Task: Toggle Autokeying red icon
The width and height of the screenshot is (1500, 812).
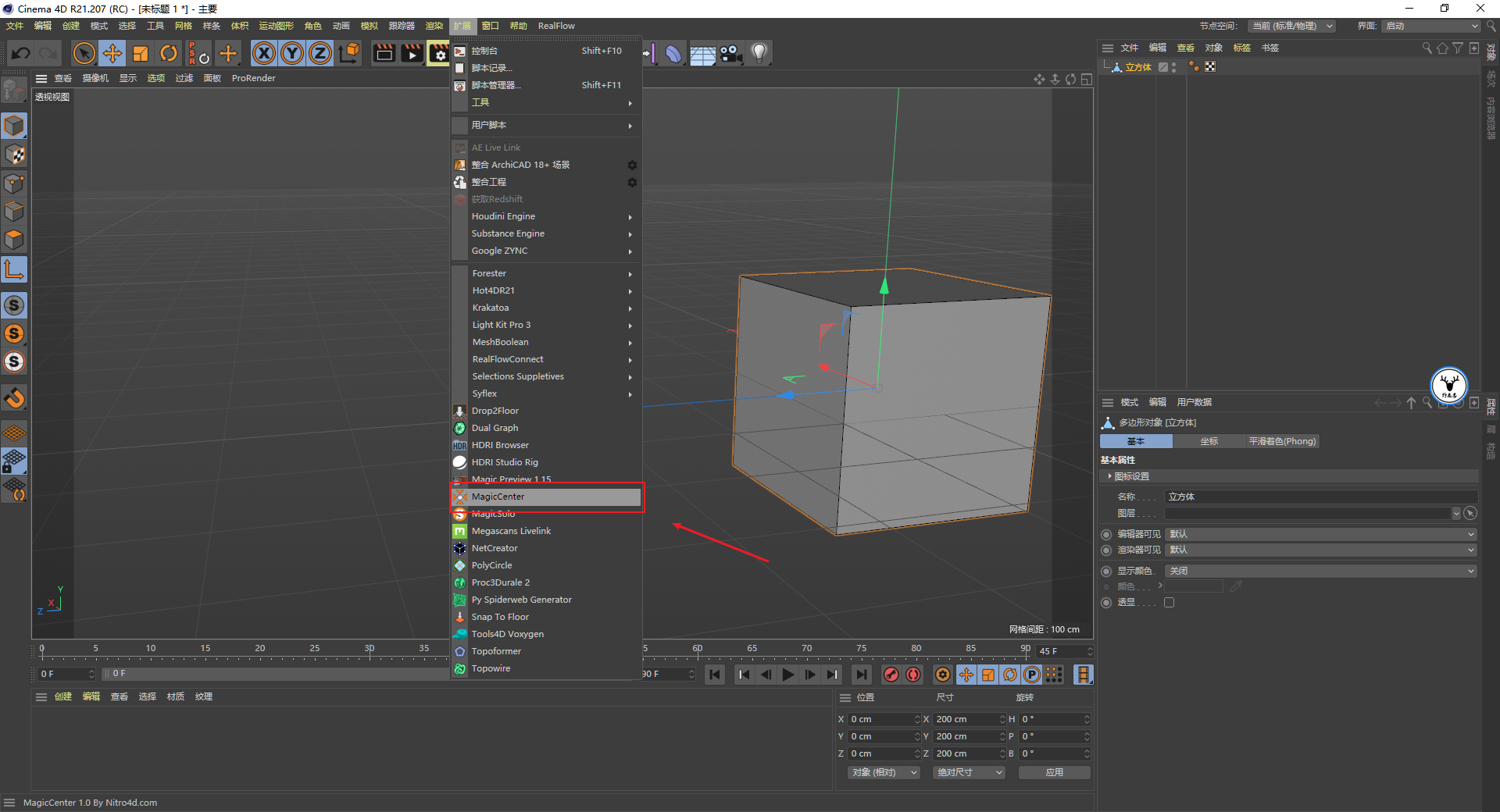Action: pos(912,675)
